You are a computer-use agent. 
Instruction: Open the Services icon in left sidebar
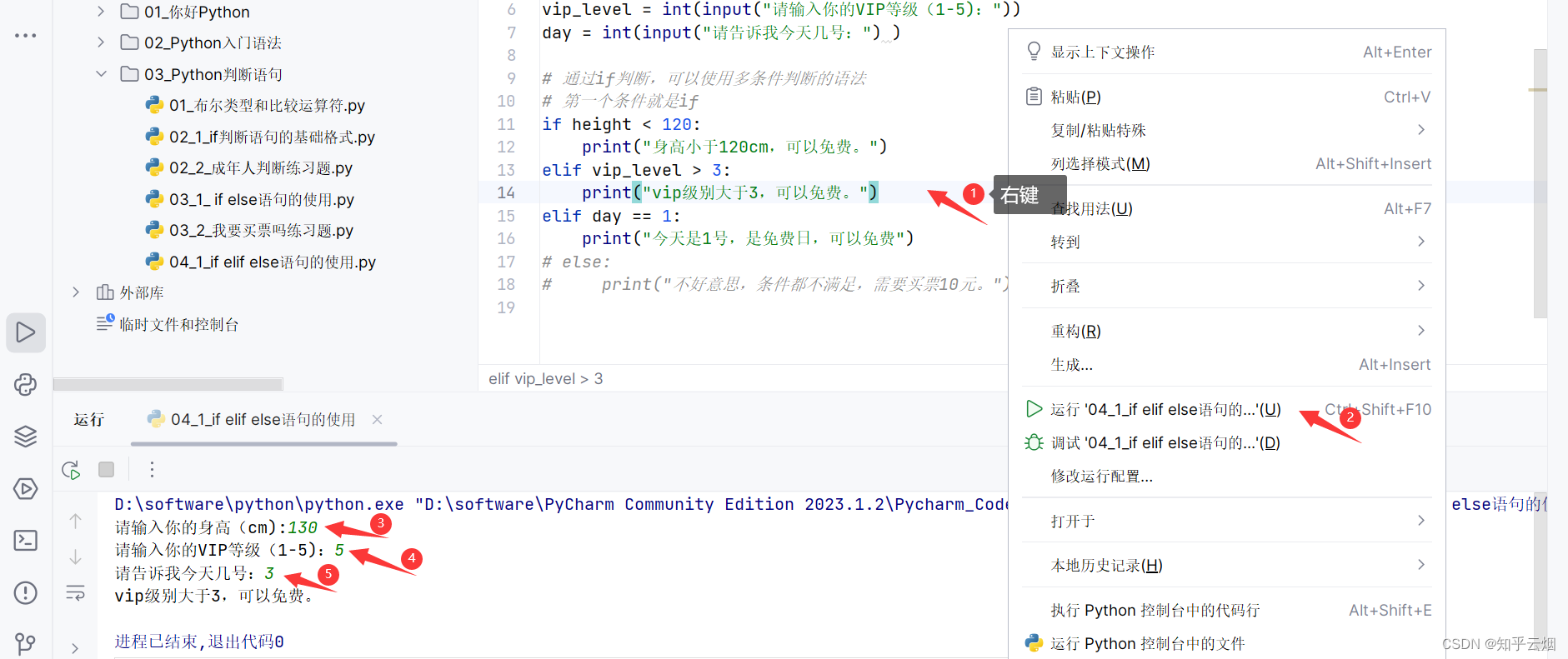point(26,488)
